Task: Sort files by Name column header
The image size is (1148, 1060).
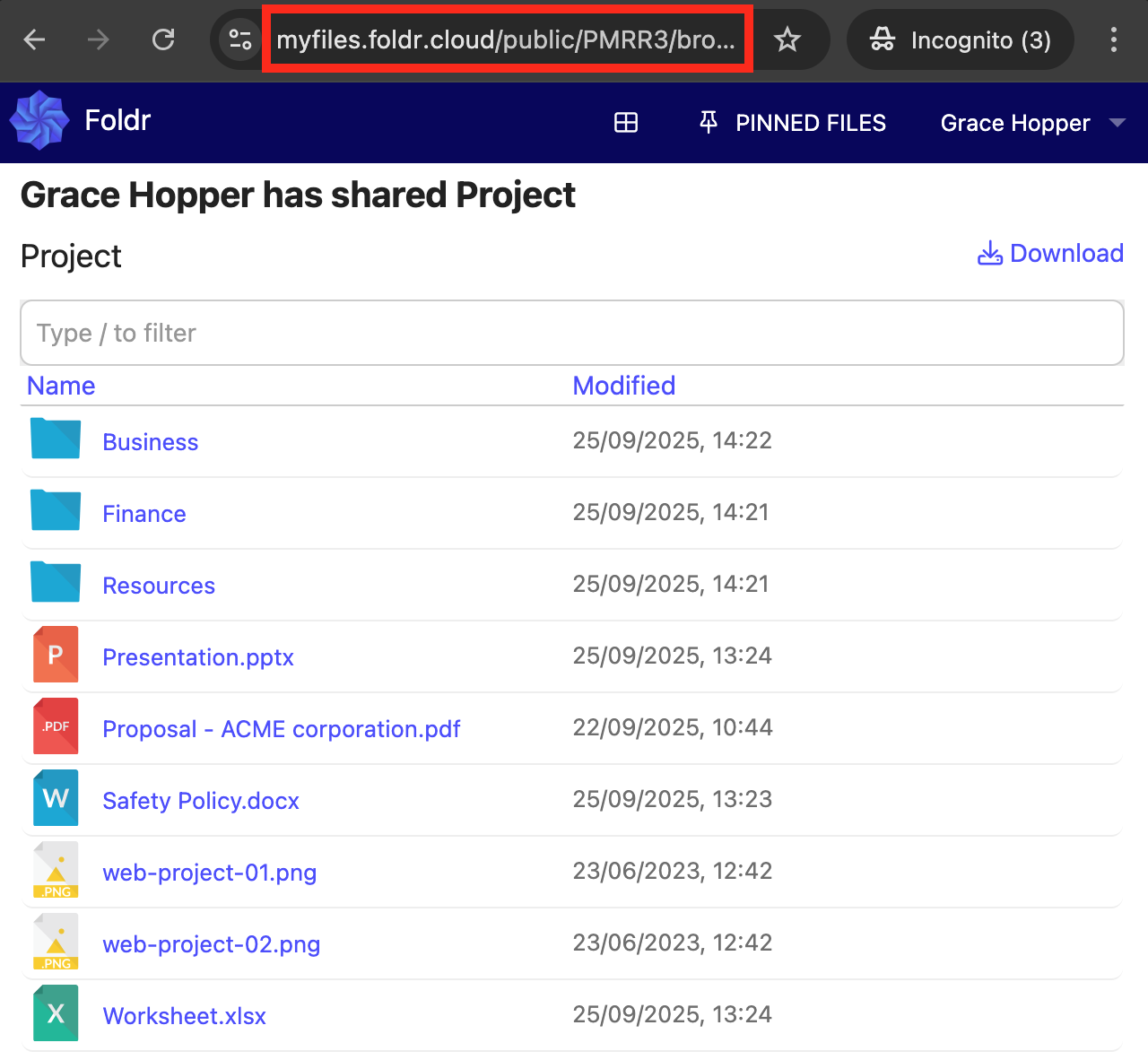Action: point(61,386)
